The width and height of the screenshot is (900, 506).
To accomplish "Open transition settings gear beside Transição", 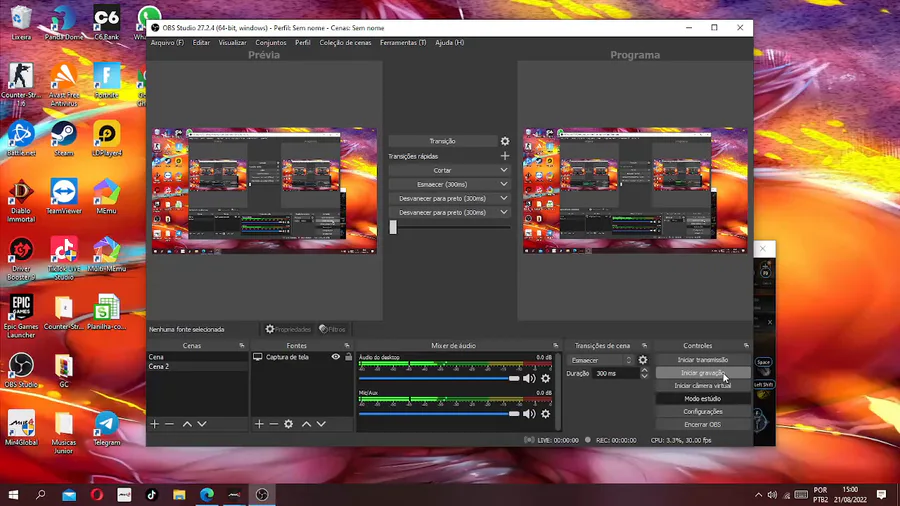I will [x=505, y=141].
